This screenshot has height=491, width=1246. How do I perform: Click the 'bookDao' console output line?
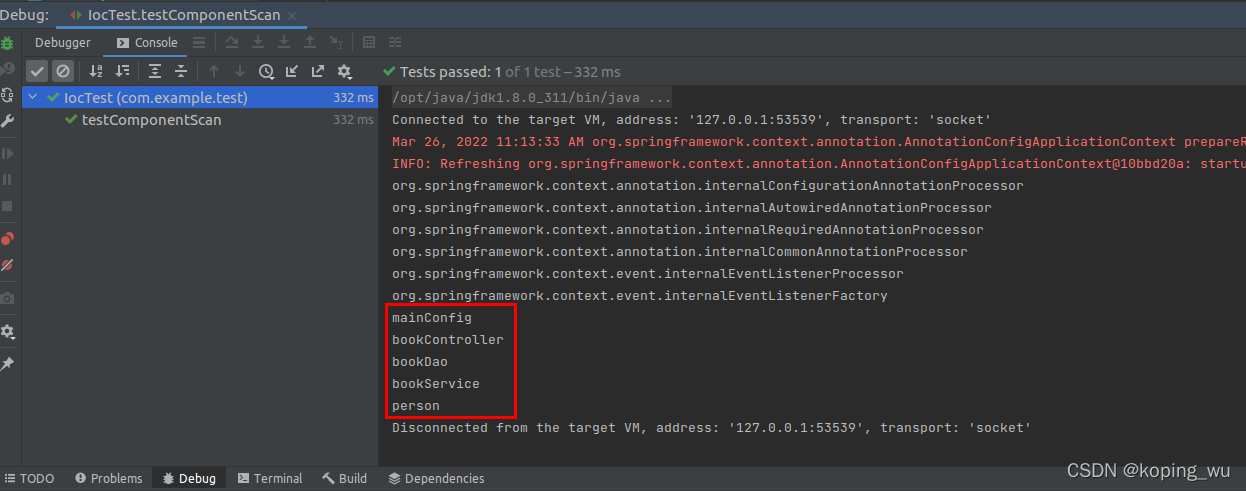pyautogui.click(x=420, y=362)
